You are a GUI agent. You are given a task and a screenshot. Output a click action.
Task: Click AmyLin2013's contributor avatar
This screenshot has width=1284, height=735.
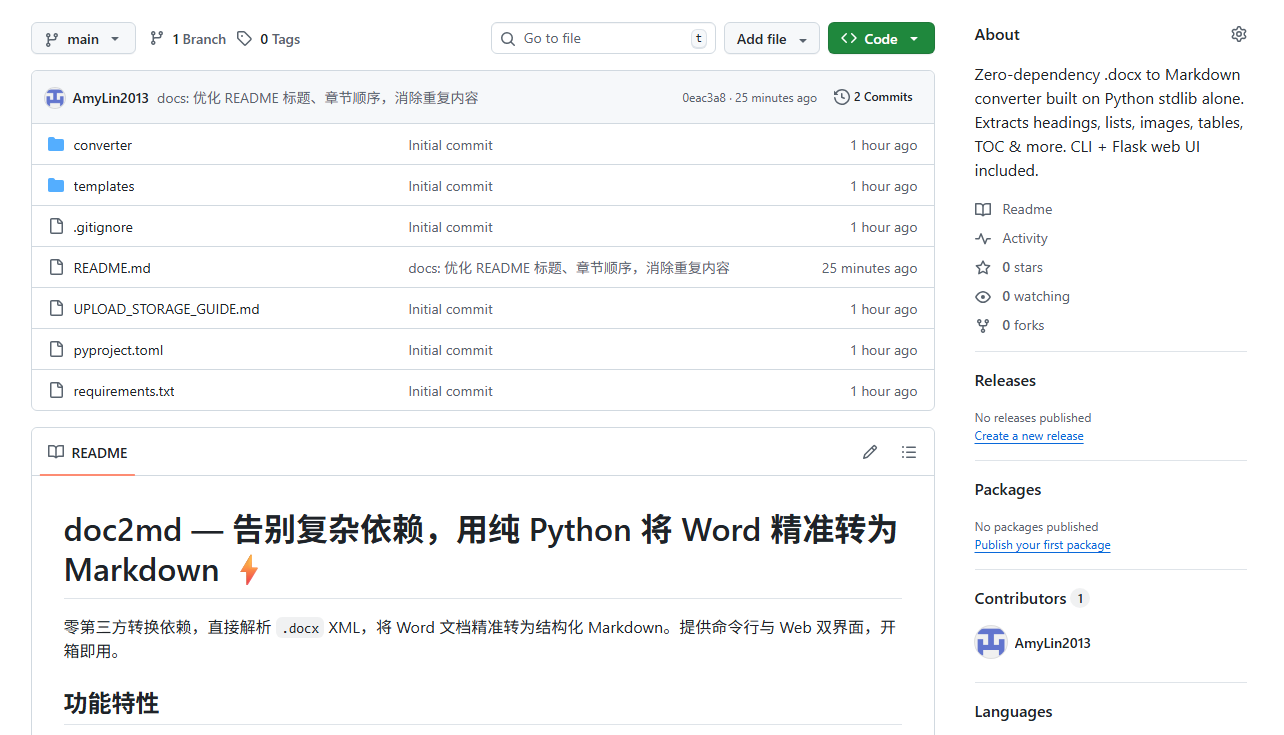pyautogui.click(x=990, y=643)
